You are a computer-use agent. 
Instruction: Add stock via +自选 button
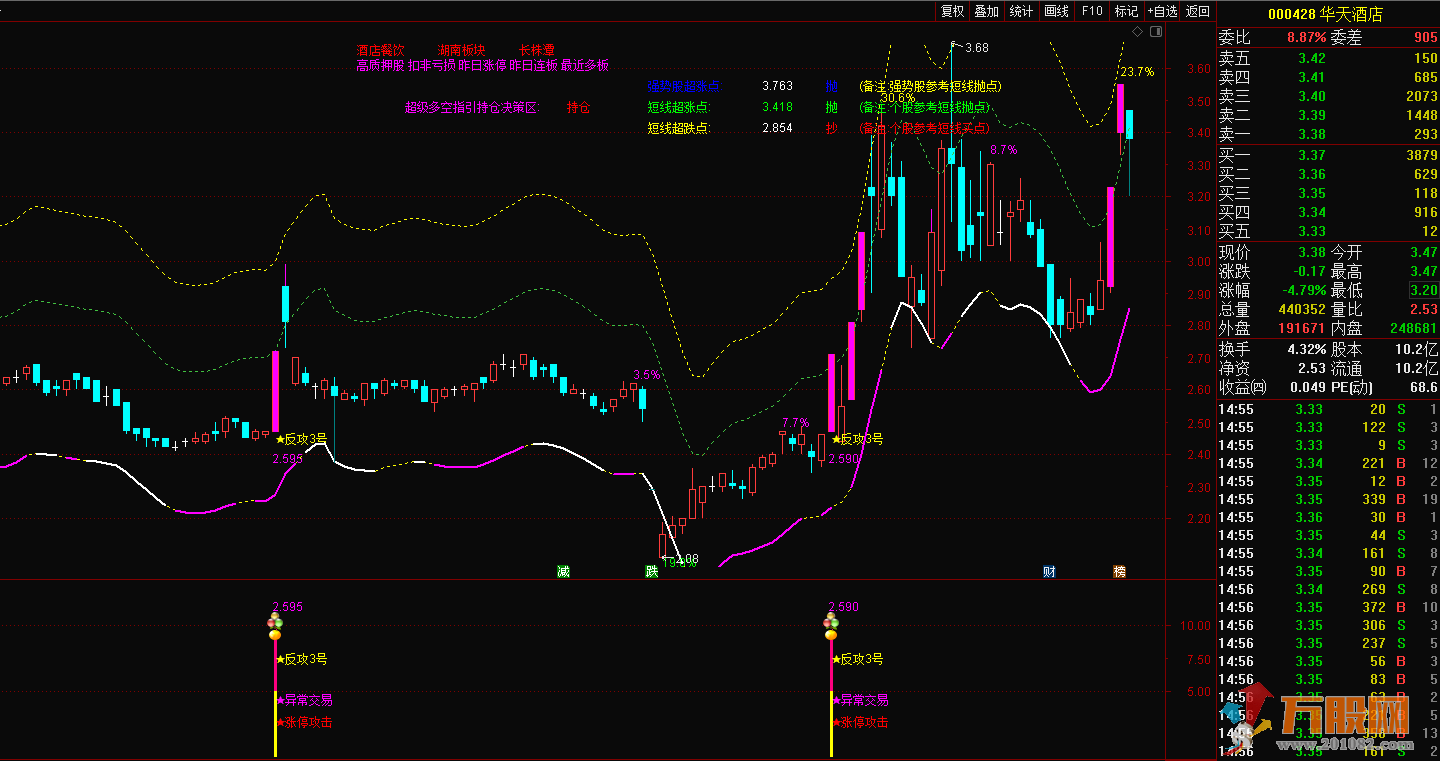(1162, 11)
